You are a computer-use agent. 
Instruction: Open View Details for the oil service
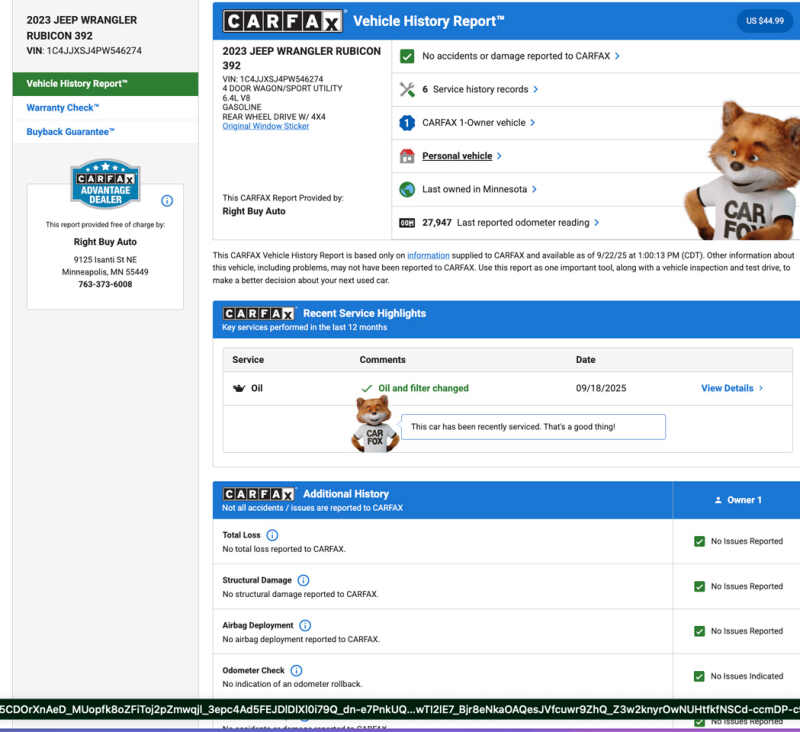[x=727, y=388]
